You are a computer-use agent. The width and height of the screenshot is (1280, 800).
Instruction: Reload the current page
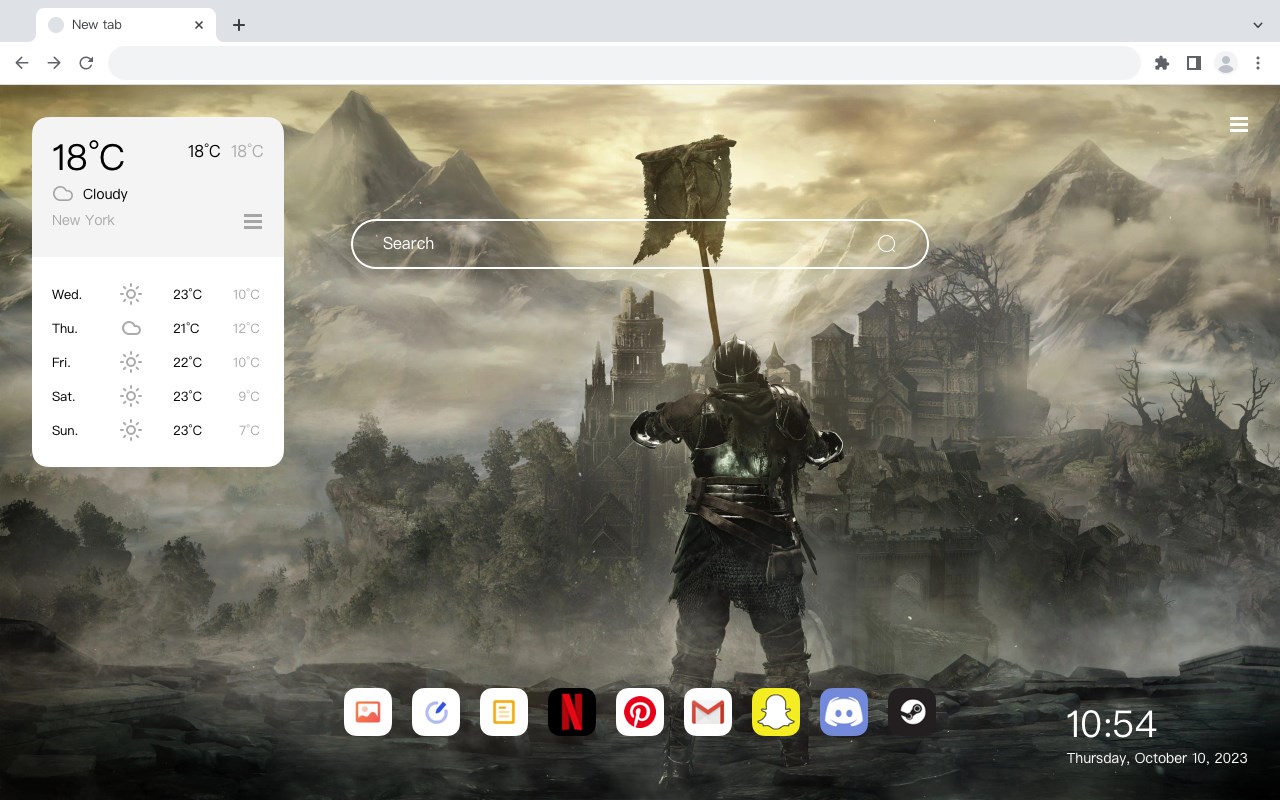[x=86, y=63]
